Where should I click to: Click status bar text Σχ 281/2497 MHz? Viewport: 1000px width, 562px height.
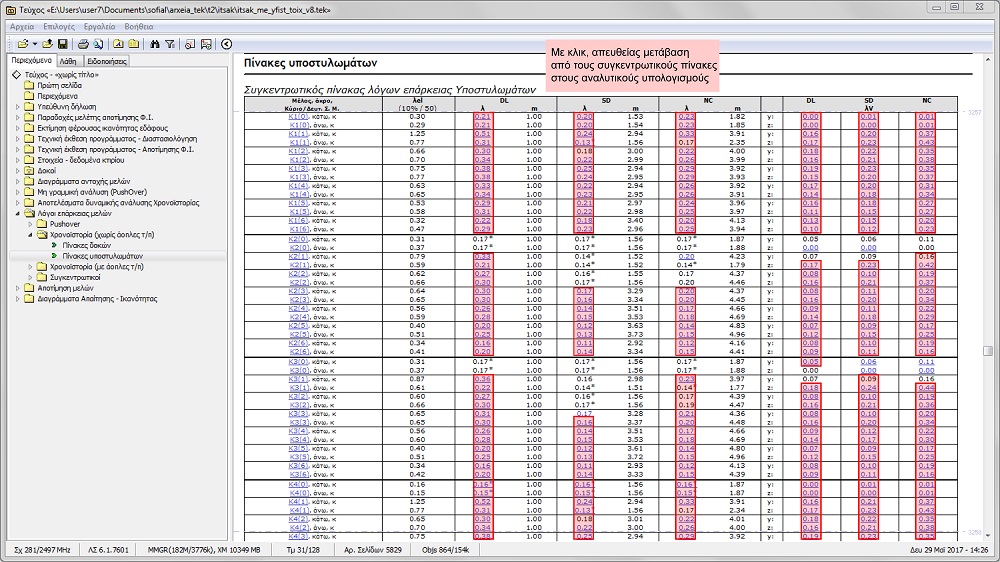pos(41,549)
